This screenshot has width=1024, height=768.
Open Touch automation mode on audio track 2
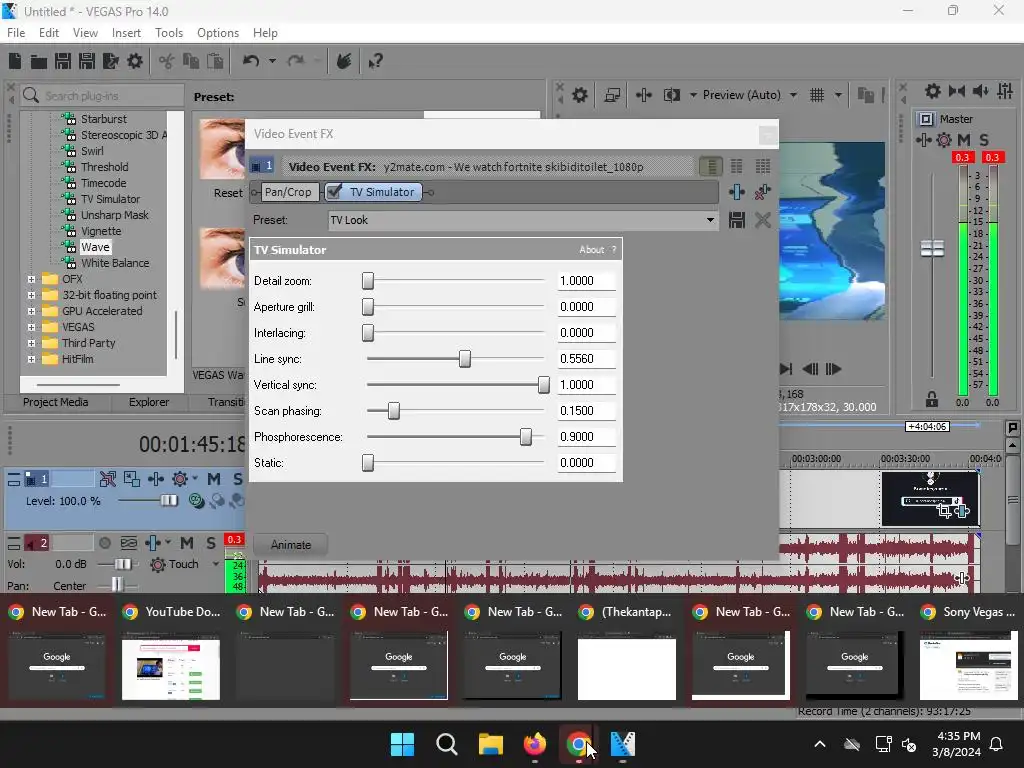(x=184, y=564)
